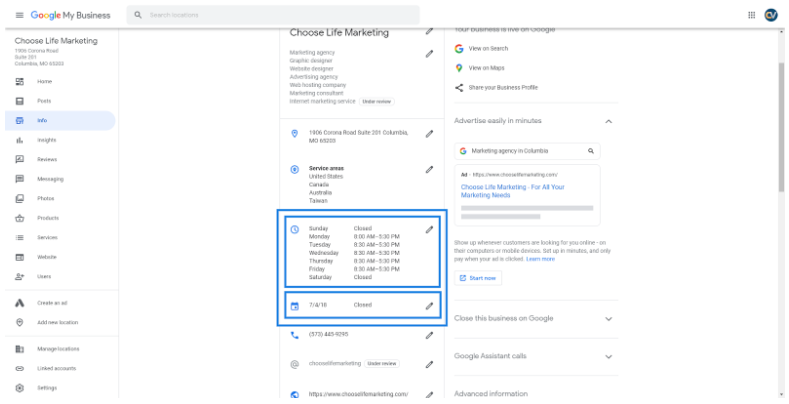
Task: Edit the address pencil icon
Action: (x=429, y=134)
